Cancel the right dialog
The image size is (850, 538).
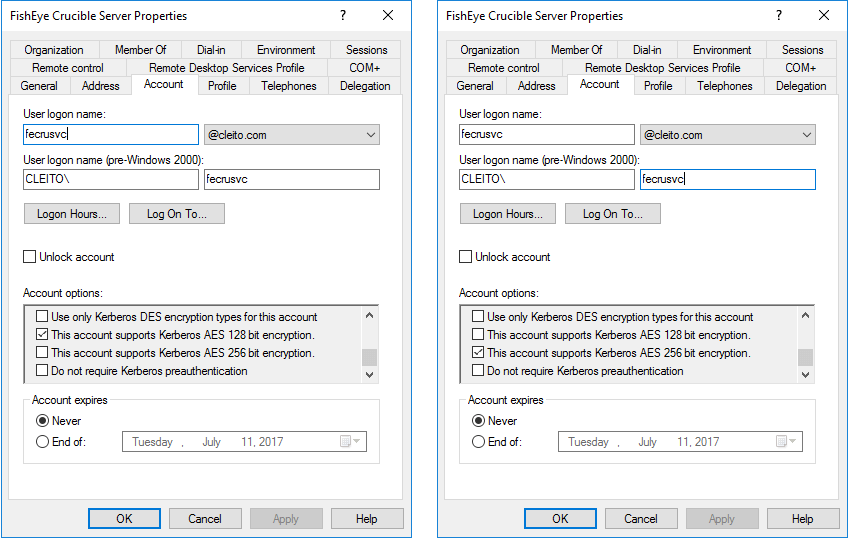point(641,518)
